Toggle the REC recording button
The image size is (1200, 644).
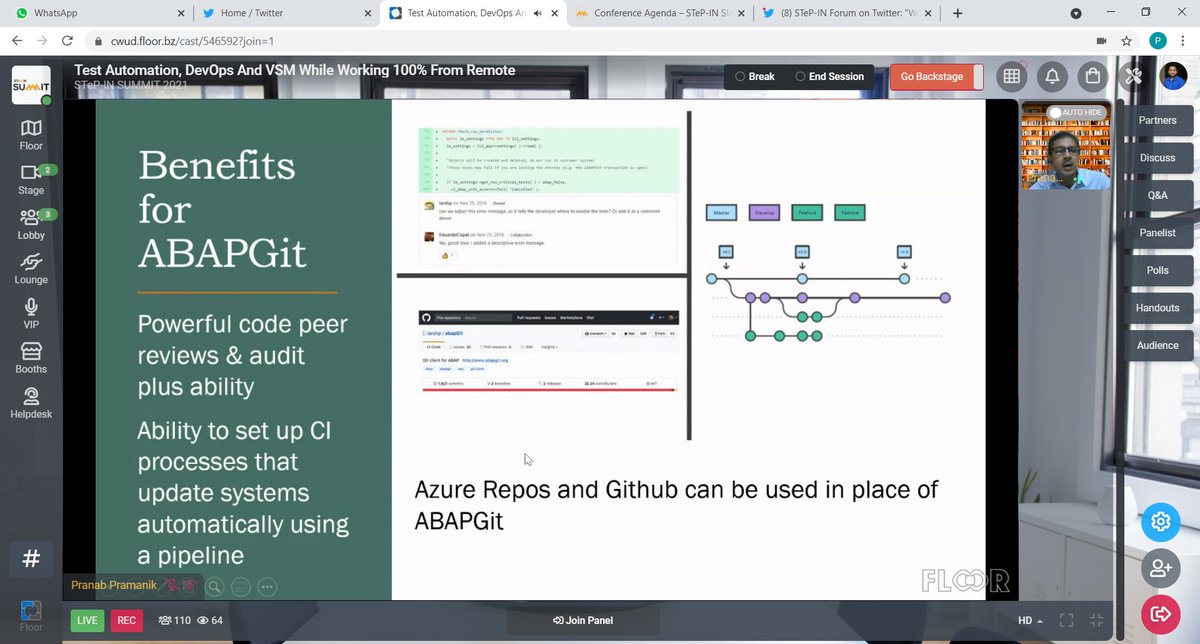126,621
